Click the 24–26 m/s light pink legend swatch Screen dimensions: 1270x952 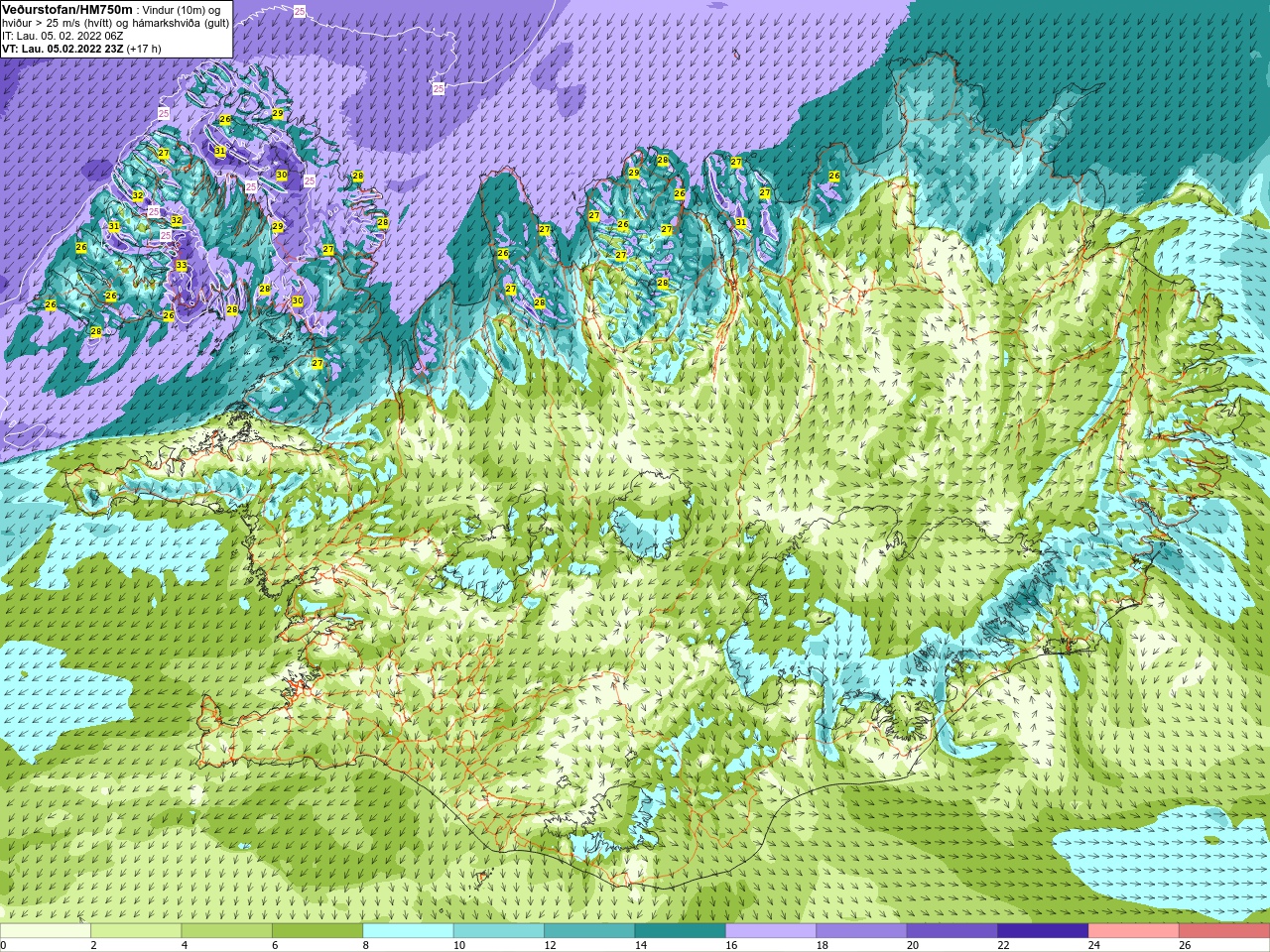click(x=1134, y=931)
